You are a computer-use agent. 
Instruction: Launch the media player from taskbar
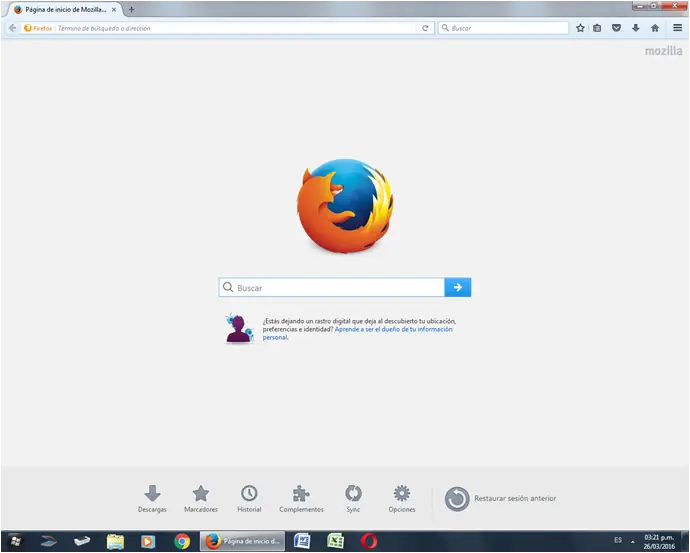coord(148,541)
